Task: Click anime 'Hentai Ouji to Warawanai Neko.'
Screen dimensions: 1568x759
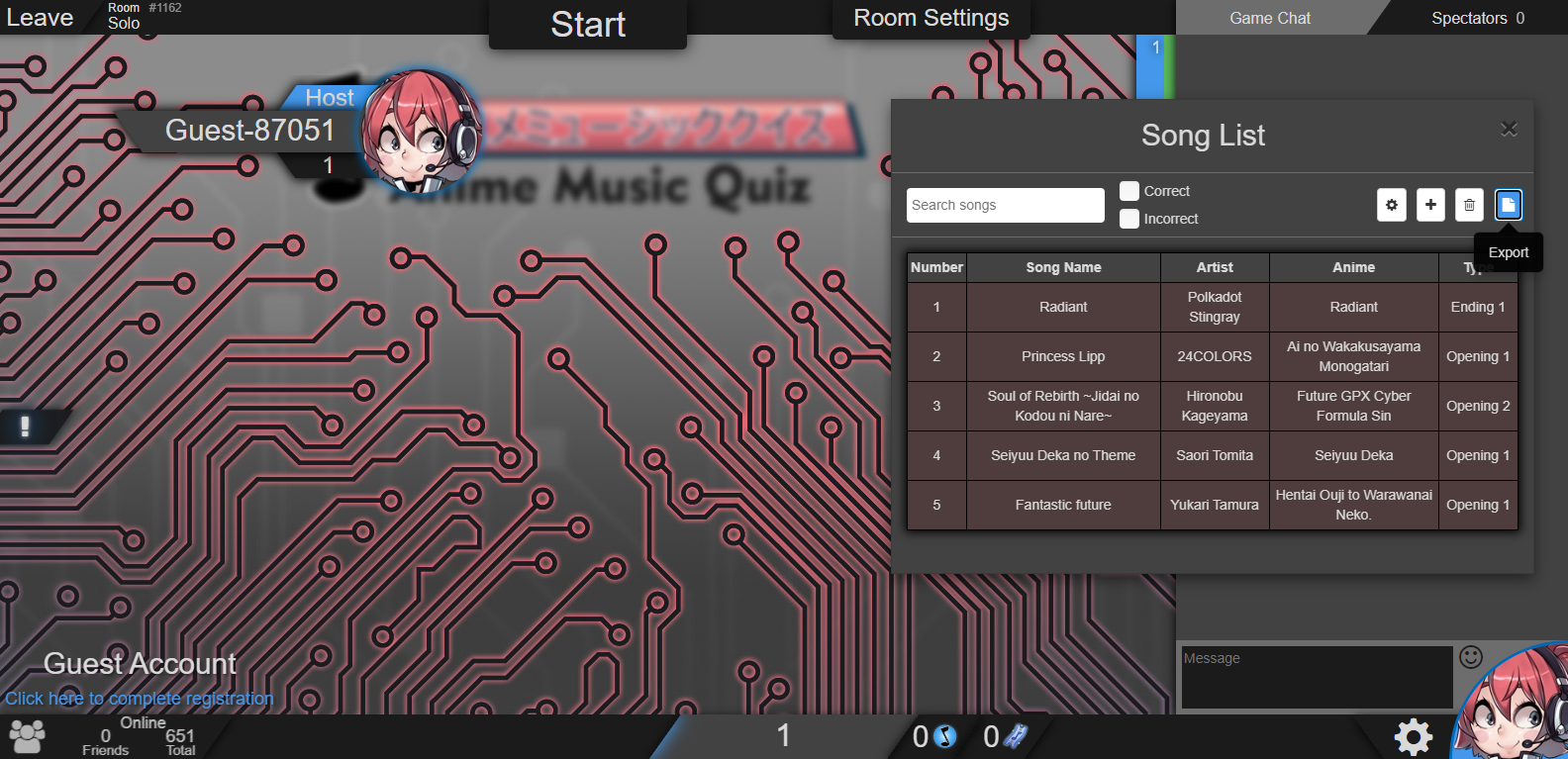Action: (x=1353, y=505)
